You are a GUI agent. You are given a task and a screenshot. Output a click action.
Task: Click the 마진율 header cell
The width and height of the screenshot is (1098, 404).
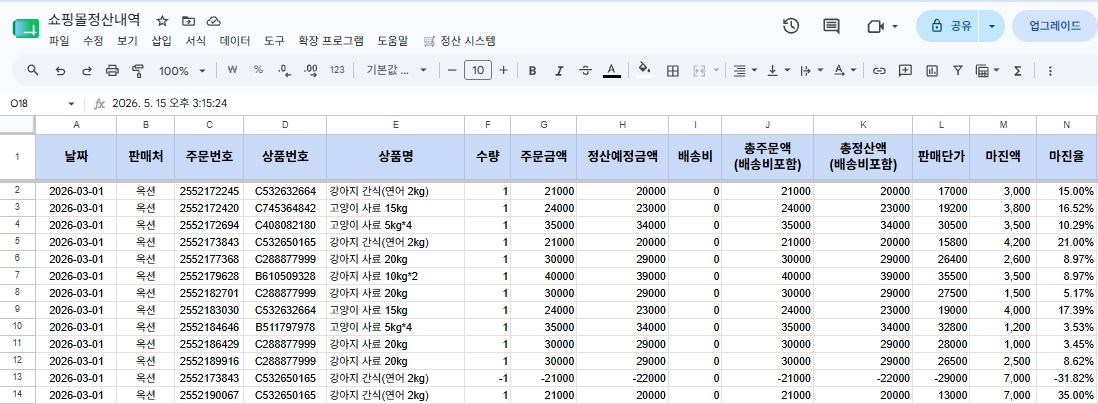point(1066,157)
